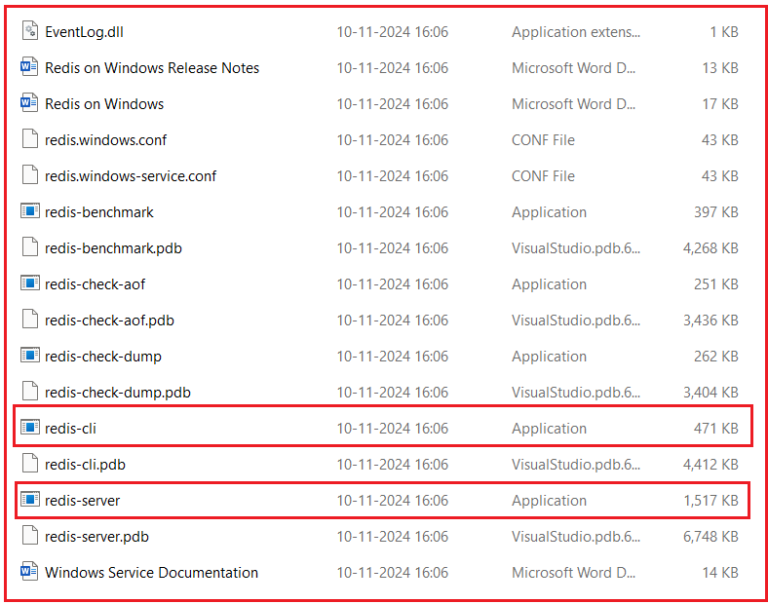Select the redis-check-dump application icon
The height and width of the screenshot is (604, 768).
point(29,356)
